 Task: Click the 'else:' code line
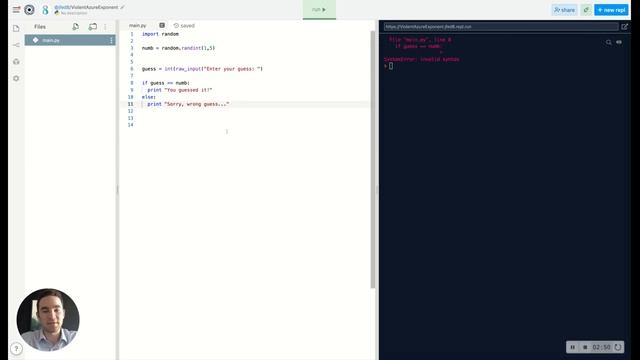point(149,97)
